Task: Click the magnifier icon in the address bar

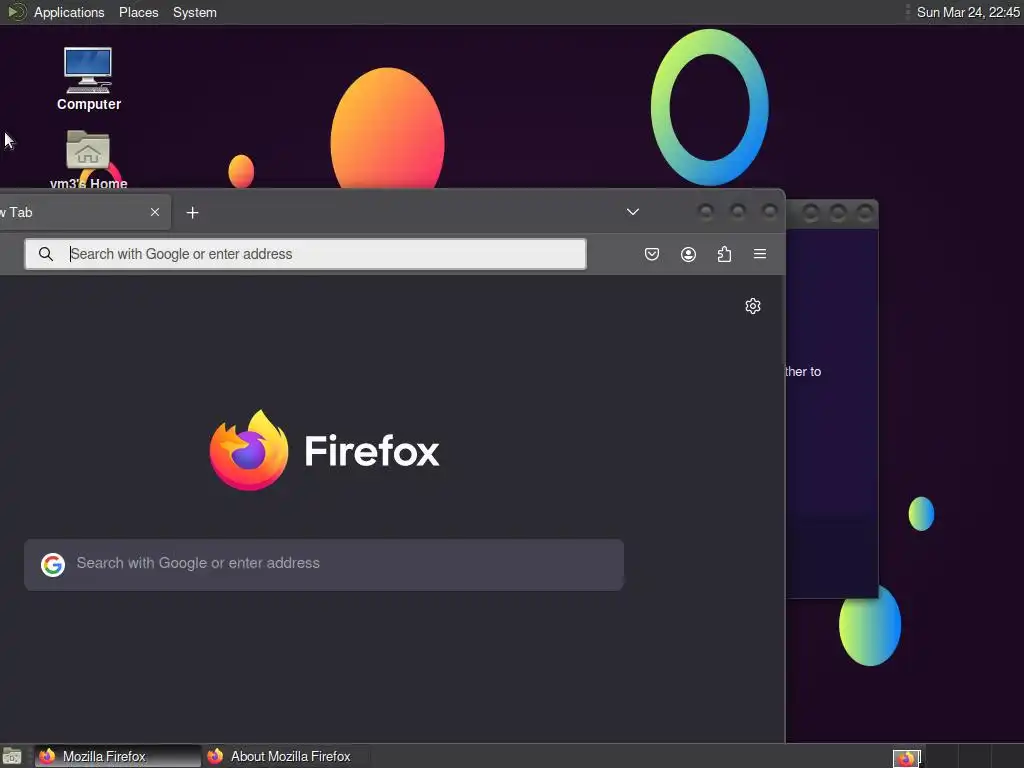Action: click(46, 254)
